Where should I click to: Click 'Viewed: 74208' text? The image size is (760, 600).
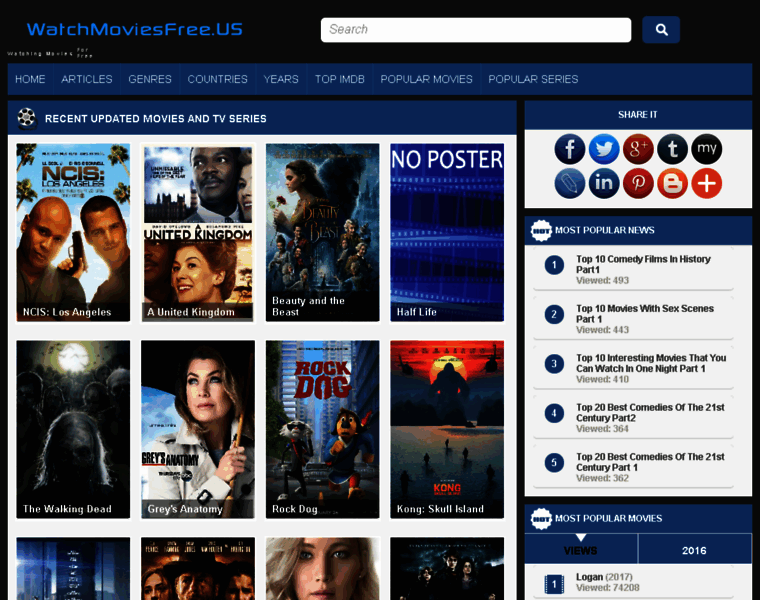click(607, 588)
